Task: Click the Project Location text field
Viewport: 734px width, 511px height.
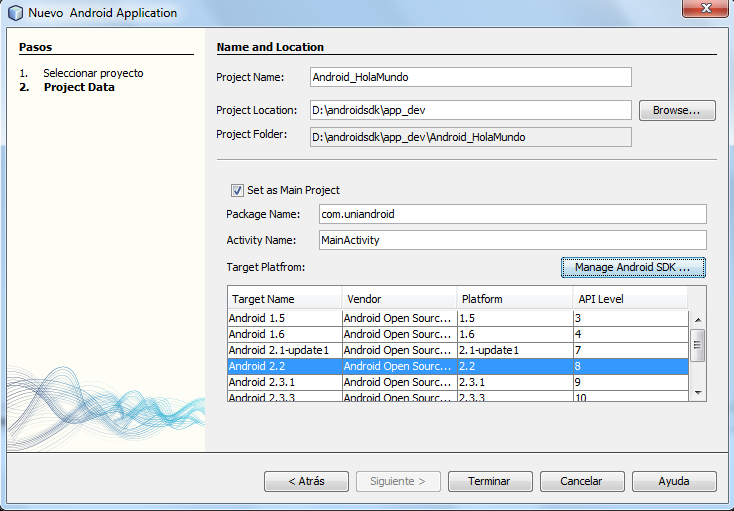Action: coord(471,110)
